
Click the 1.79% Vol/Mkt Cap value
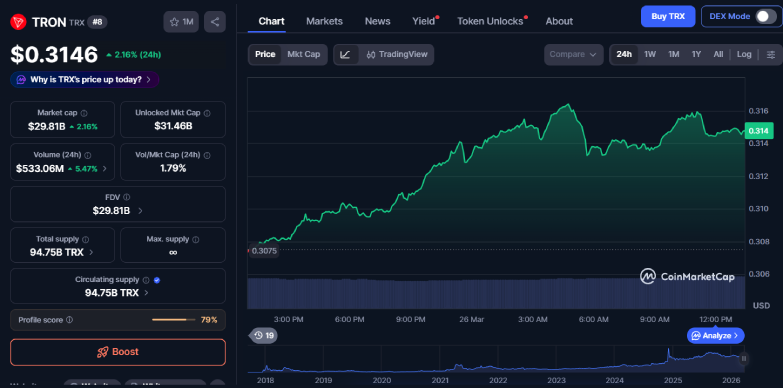click(x=173, y=169)
